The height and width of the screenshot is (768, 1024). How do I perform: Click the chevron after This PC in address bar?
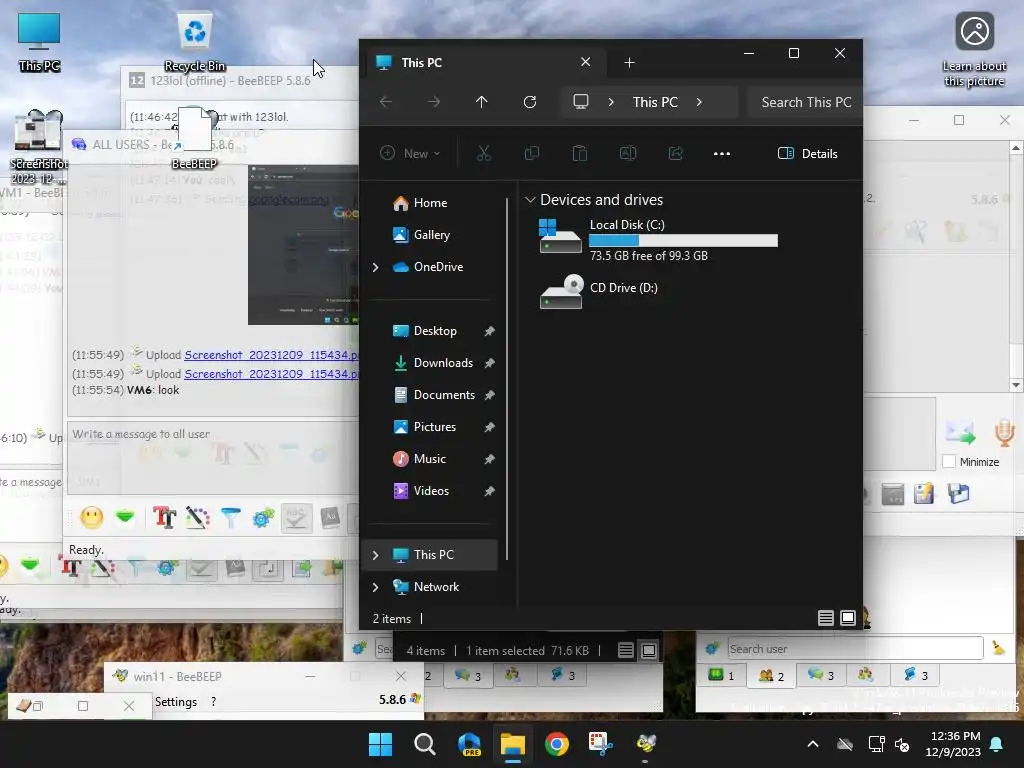[x=699, y=102]
